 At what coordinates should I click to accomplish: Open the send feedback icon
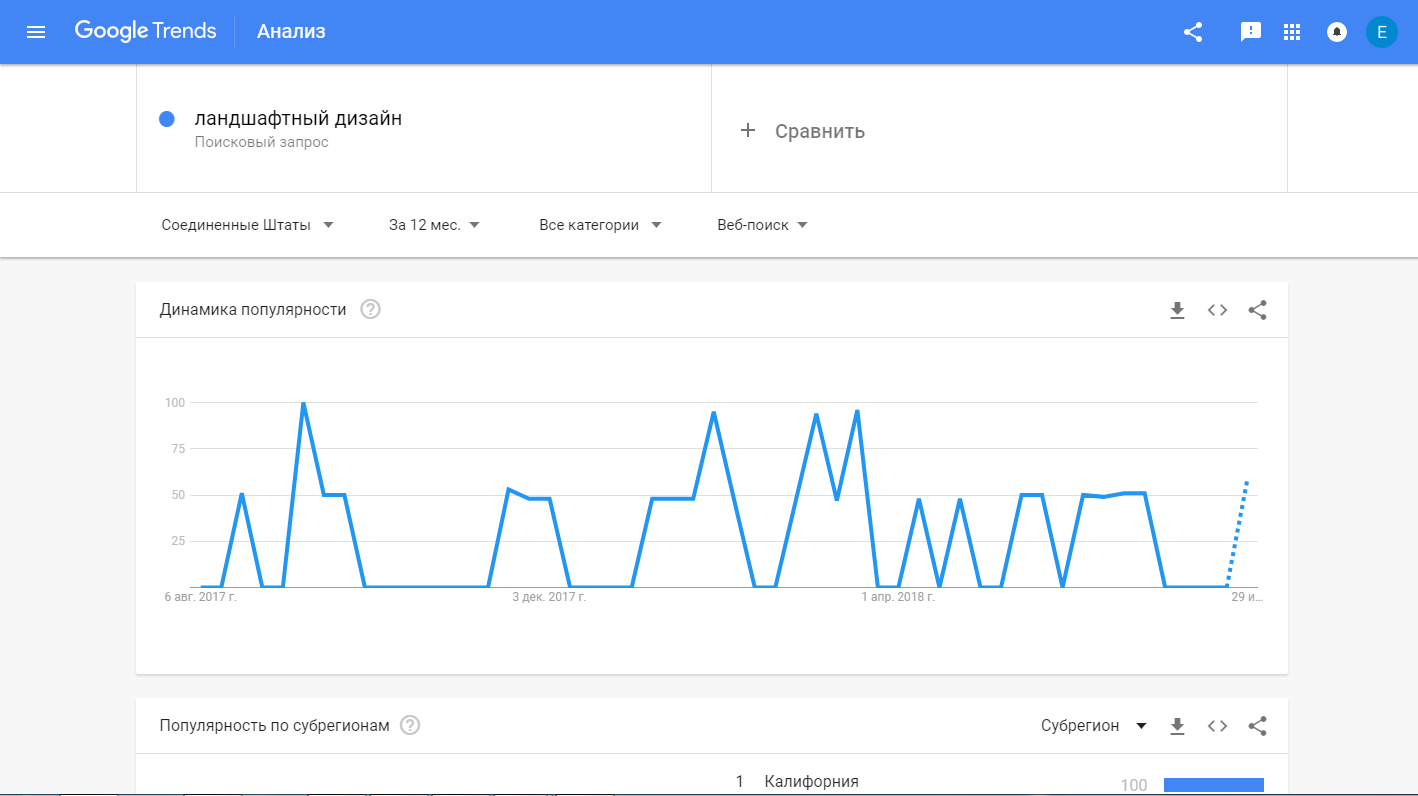(x=1250, y=32)
